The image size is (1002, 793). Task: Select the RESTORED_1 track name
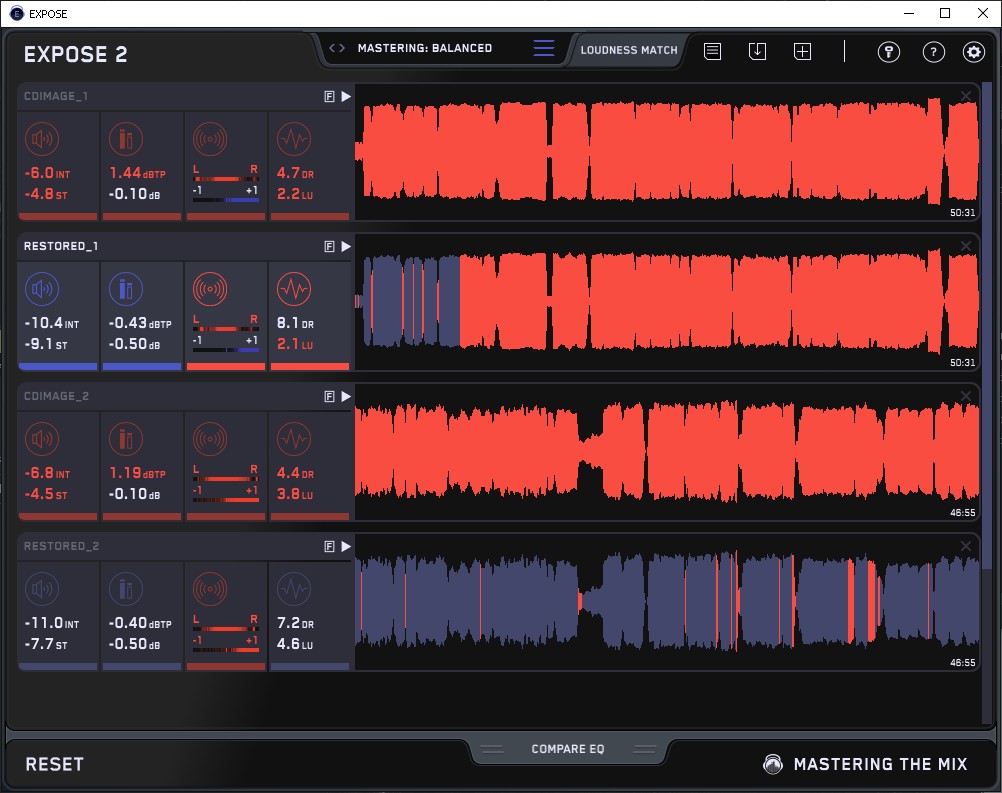[x=61, y=247]
